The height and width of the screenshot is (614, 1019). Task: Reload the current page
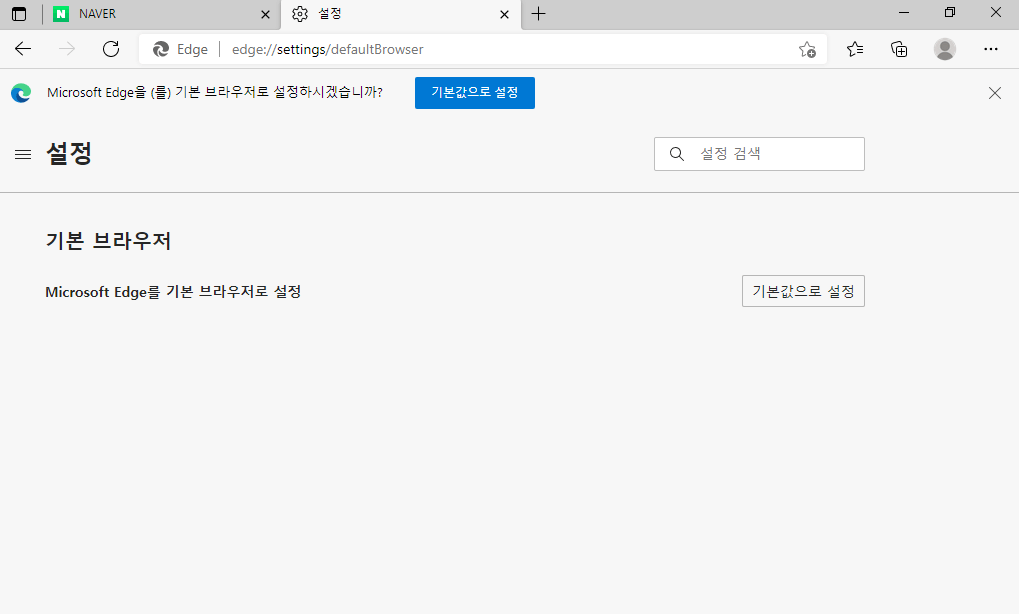111,49
